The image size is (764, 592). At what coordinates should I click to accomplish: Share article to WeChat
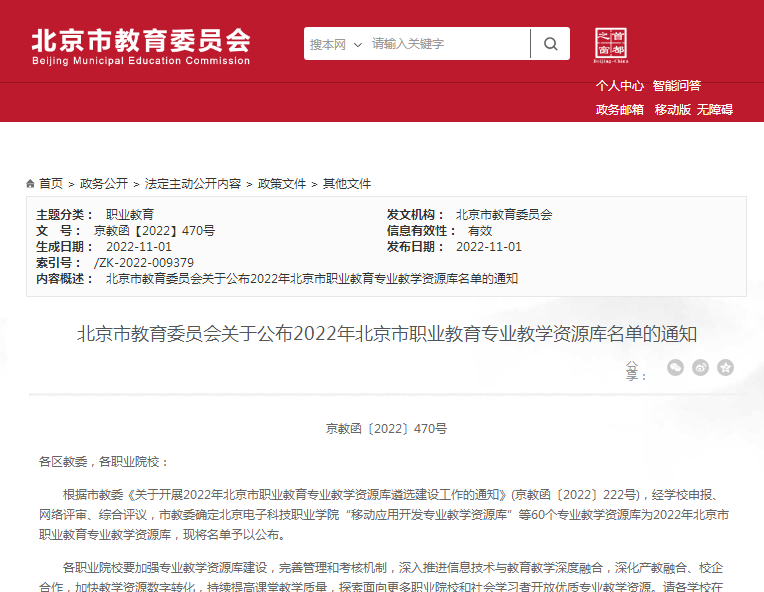click(676, 367)
